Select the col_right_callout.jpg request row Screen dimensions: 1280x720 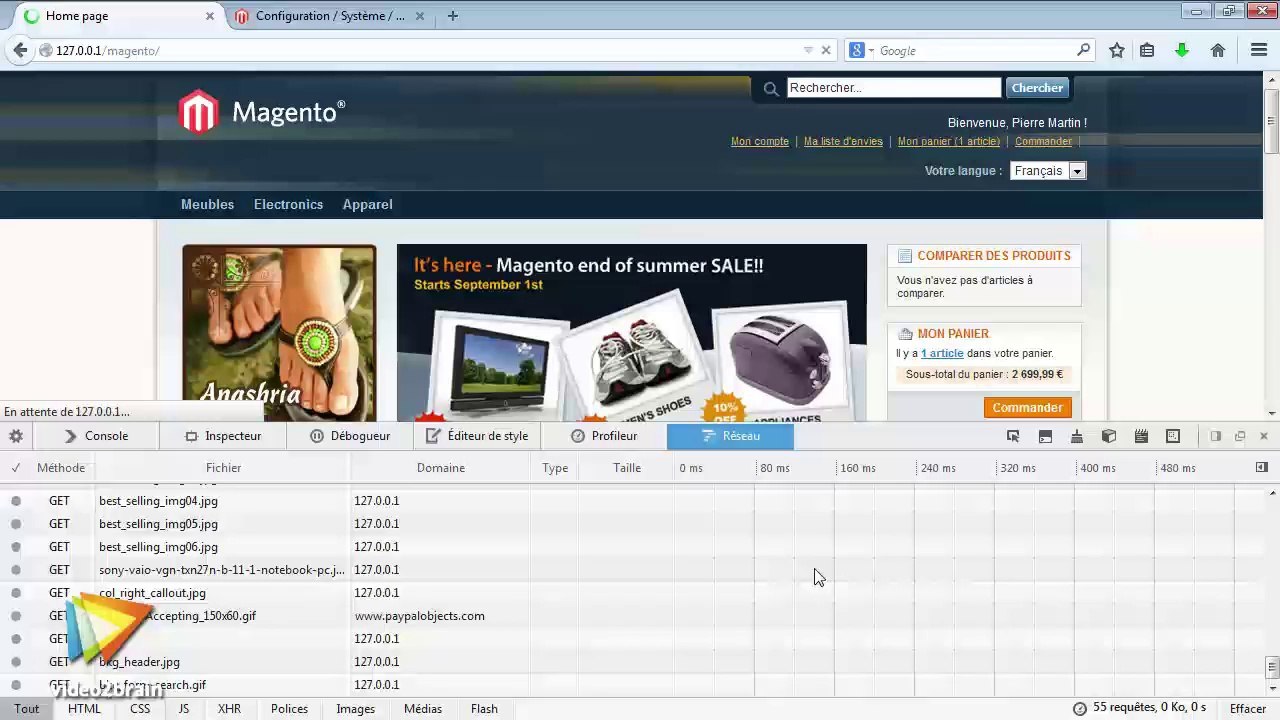tap(632, 593)
